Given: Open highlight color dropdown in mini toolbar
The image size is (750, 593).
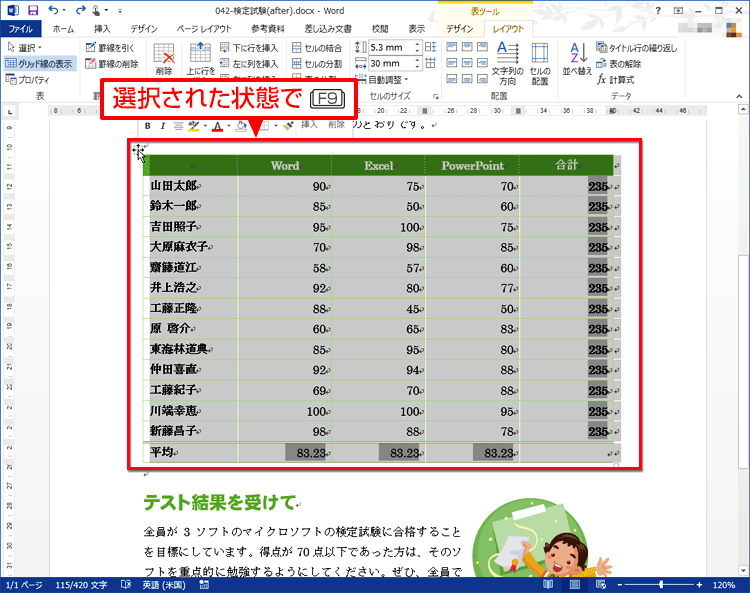Looking at the screenshot, I should point(205,126).
